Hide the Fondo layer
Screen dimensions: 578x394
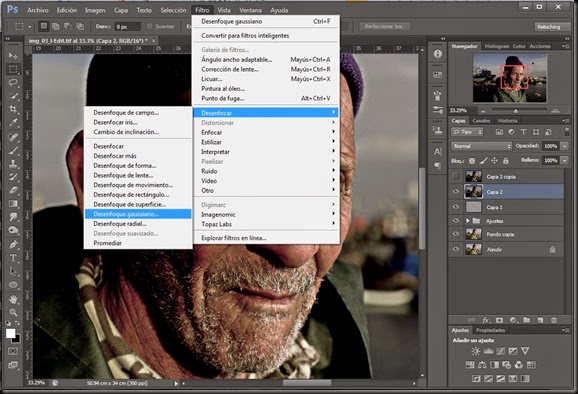pyautogui.click(x=456, y=249)
